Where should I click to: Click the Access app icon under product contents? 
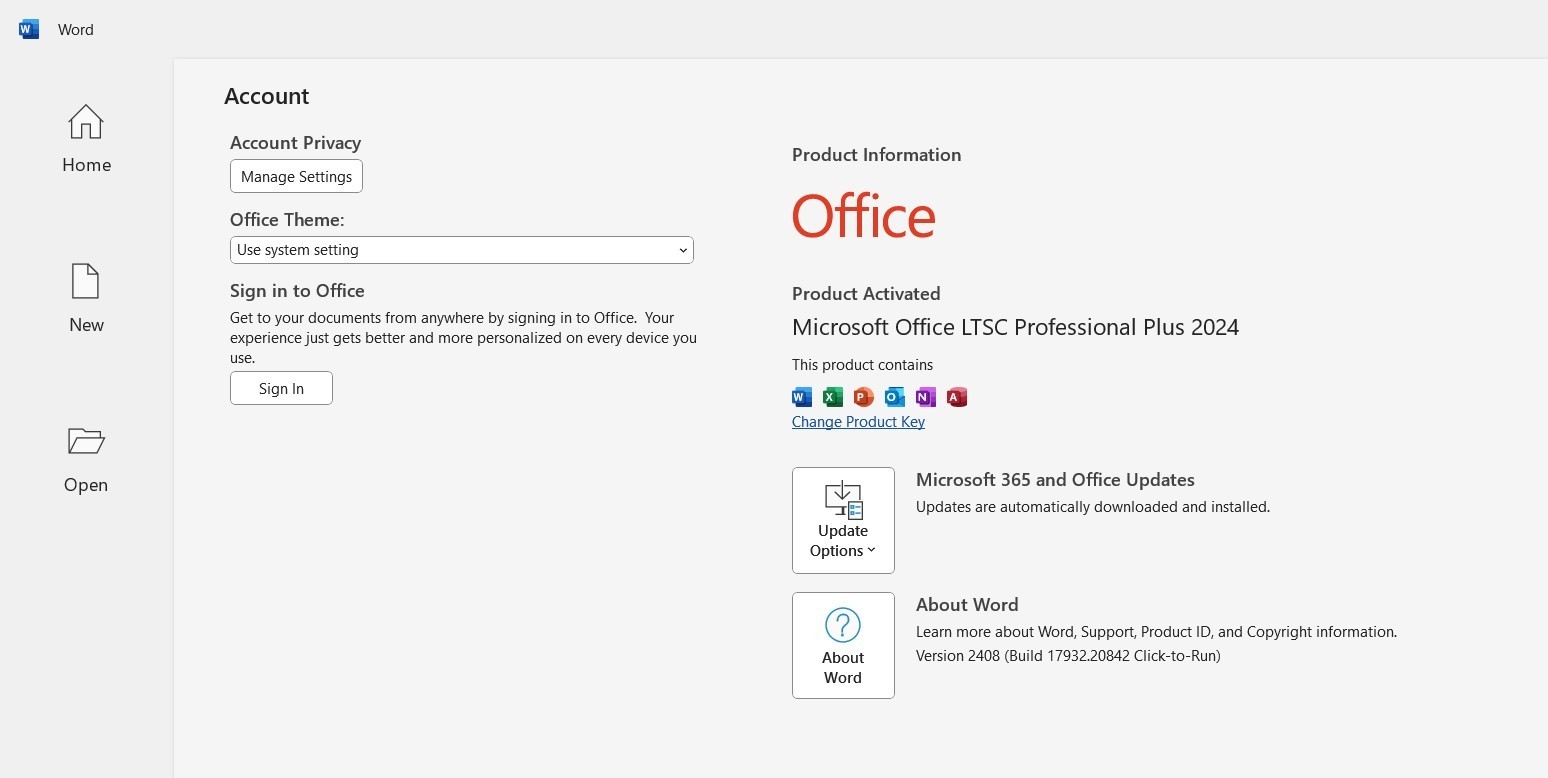(957, 397)
